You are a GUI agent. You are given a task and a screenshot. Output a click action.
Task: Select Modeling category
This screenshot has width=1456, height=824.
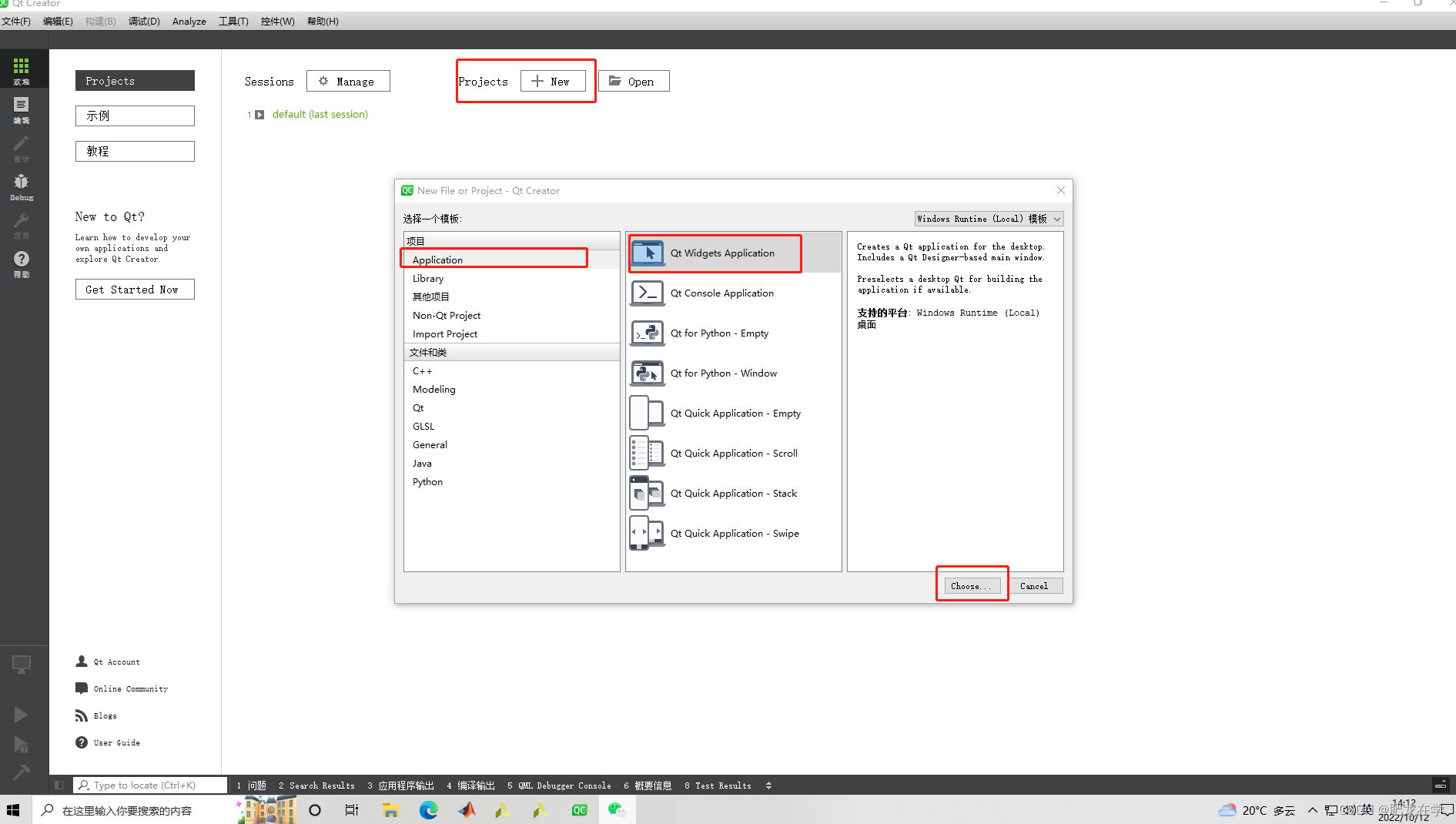click(x=511, y=389)
